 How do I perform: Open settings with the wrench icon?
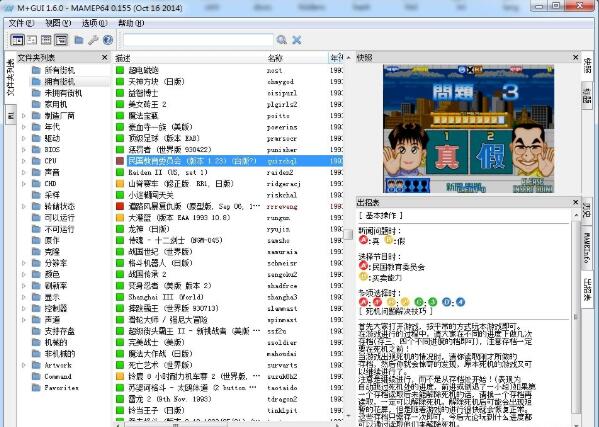point(93,40)
